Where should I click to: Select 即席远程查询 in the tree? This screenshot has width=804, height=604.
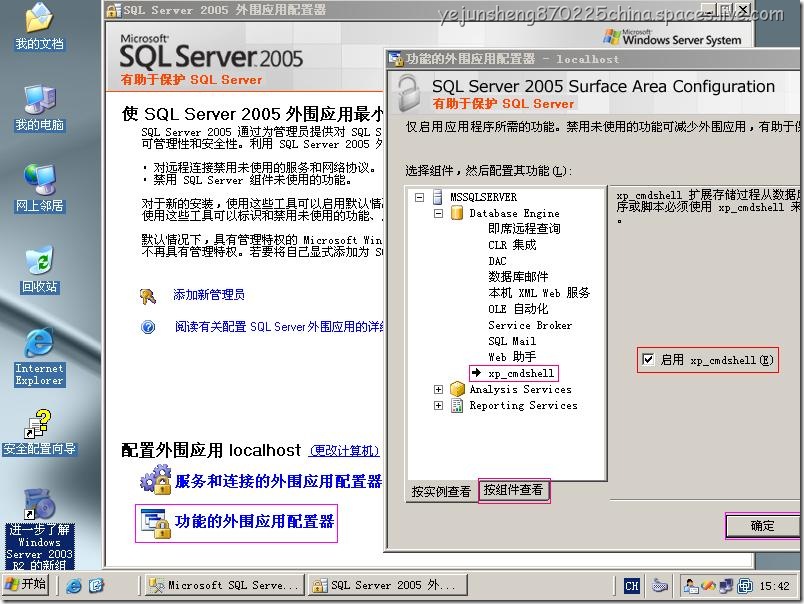pos(524,229)
